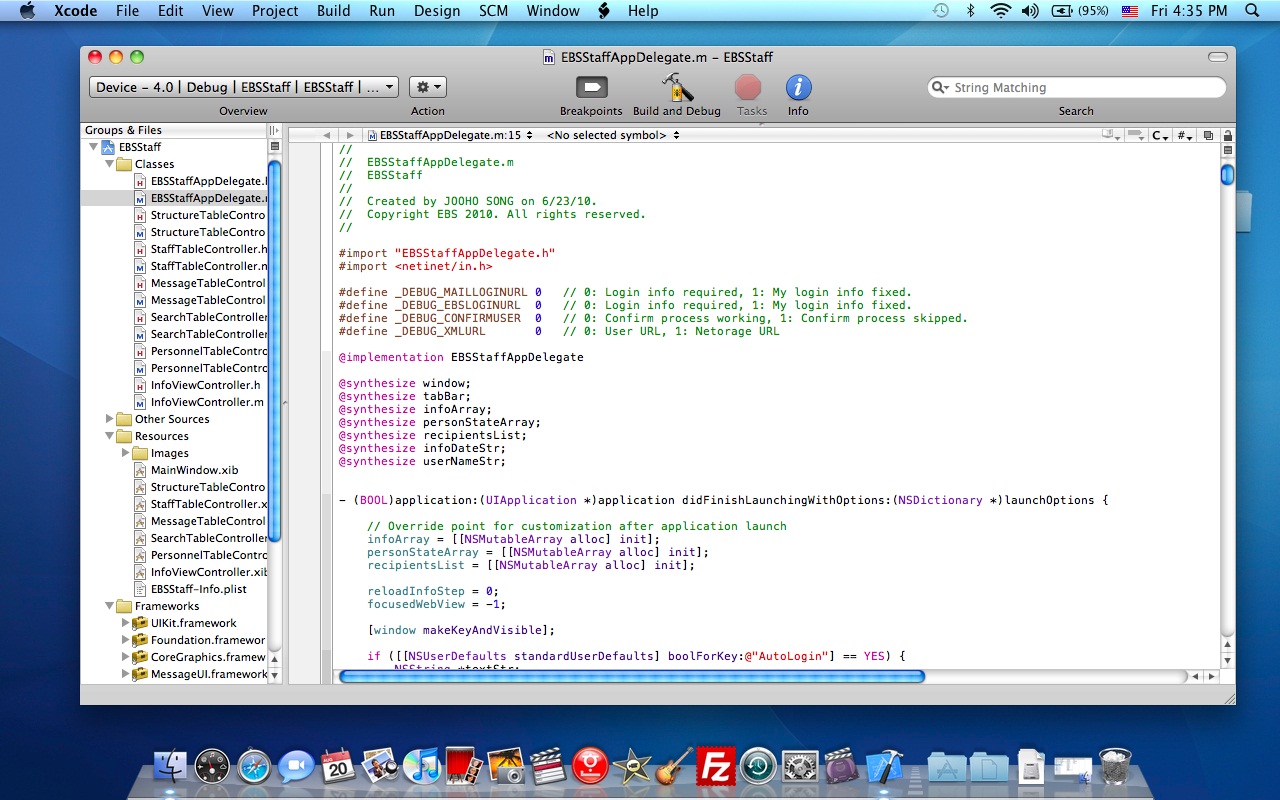The width and height of the screenshot is (1280, 800).
Task: Expand the Images folder under Resources
Action: [x=125, y=453]
